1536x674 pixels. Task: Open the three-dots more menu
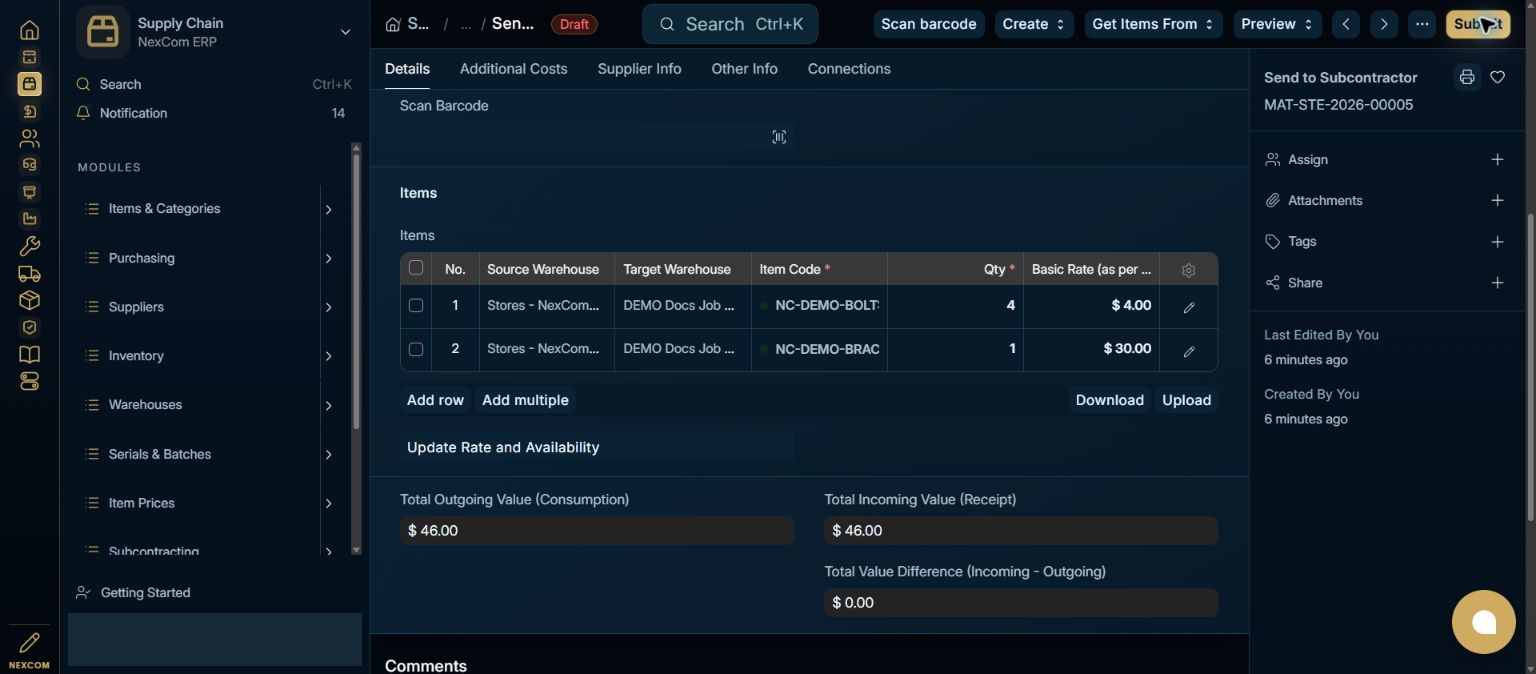(1422, 24)
